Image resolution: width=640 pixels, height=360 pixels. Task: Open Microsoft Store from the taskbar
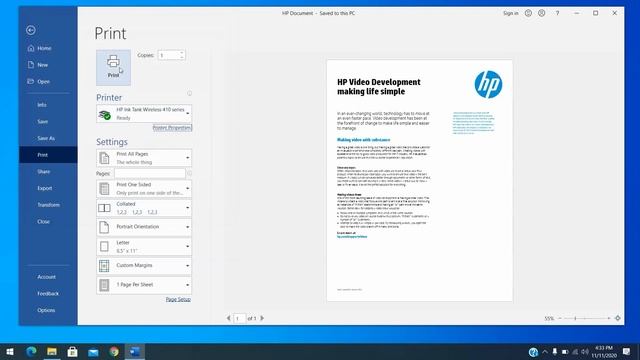tap(73, 351)
